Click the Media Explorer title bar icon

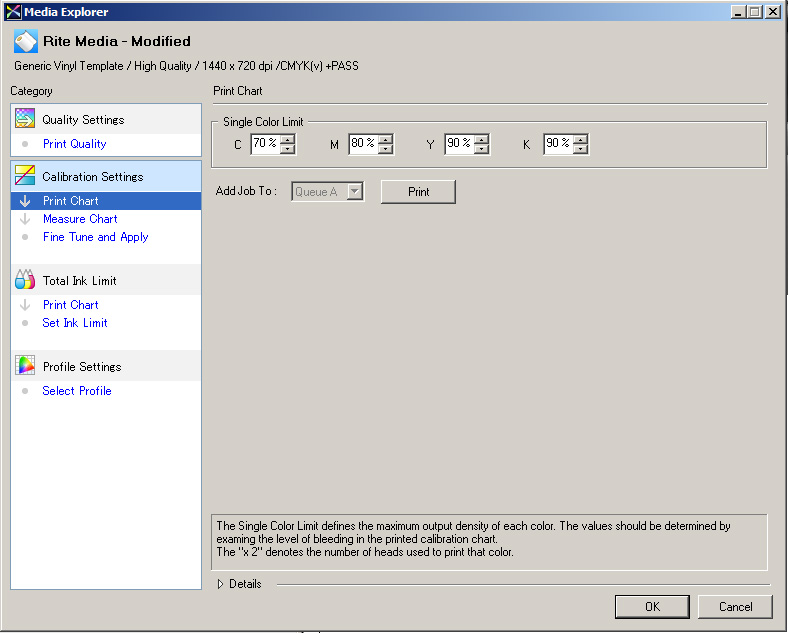(x=13, y=12)
